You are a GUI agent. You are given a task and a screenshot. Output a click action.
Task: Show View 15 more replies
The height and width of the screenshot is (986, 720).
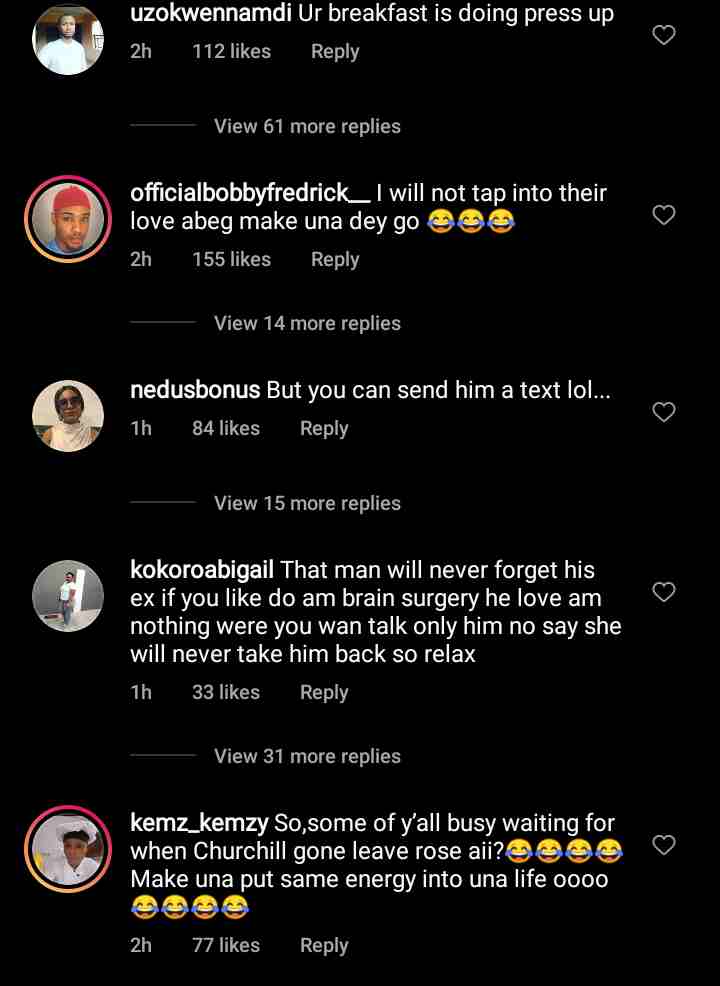307,504
